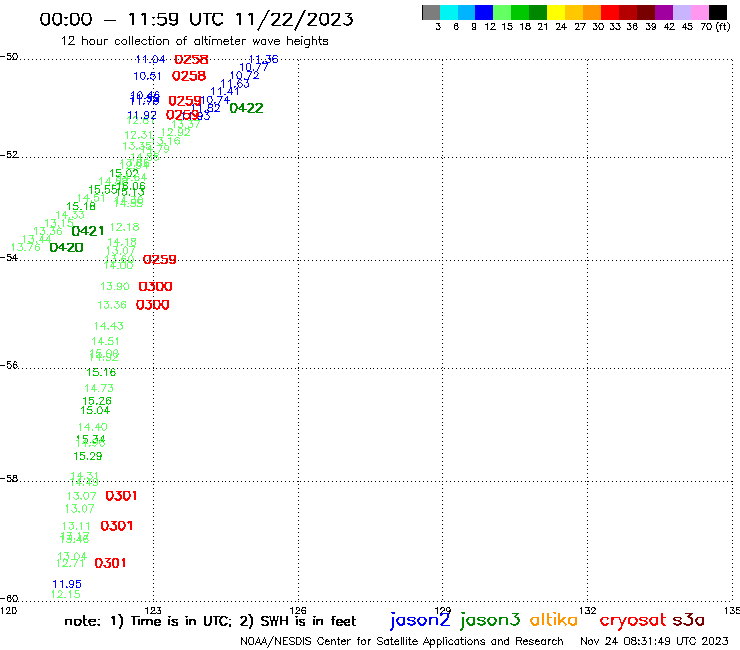
Task: Click the green time stamp '0422'
Action: (246, 108)
